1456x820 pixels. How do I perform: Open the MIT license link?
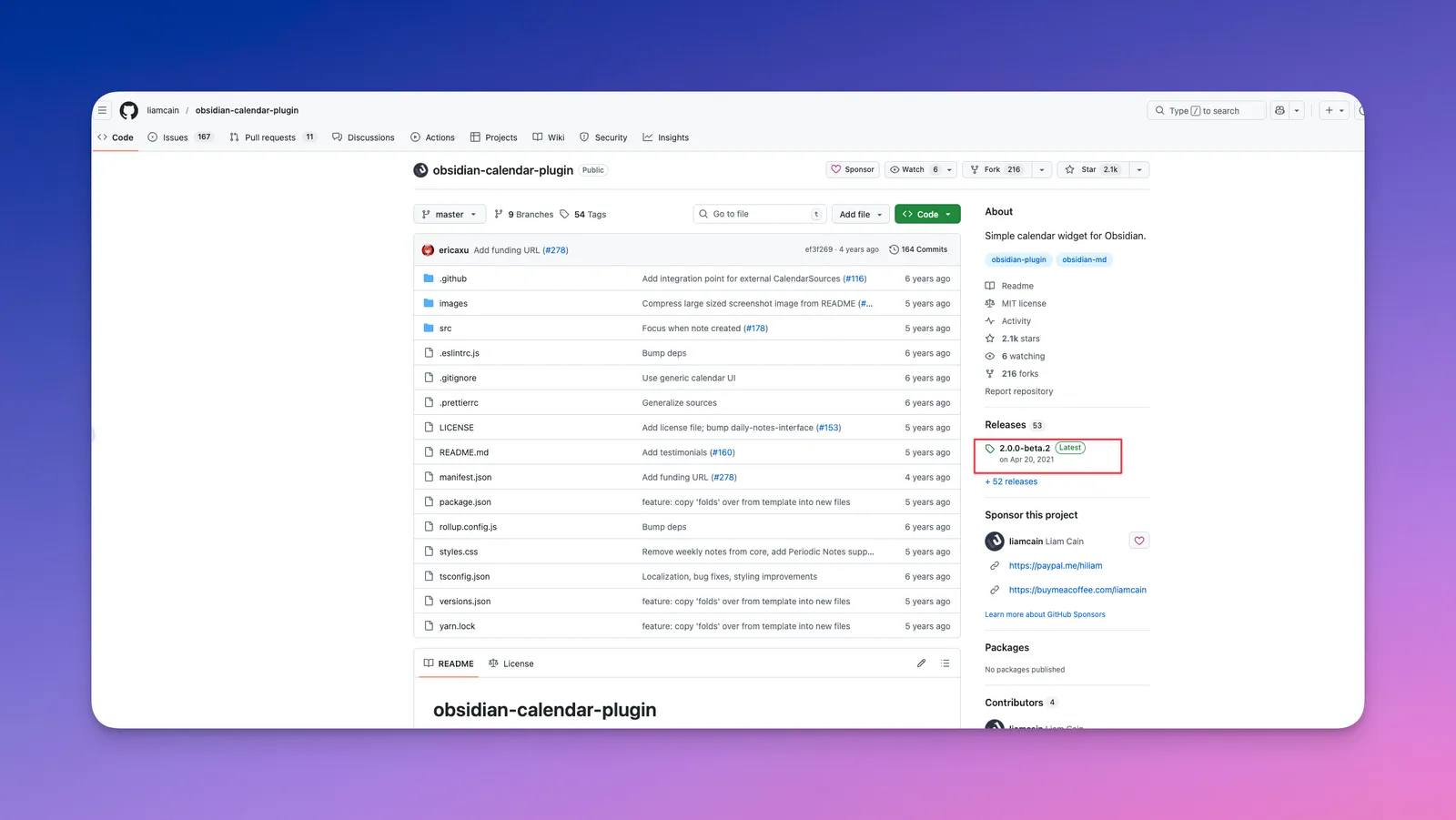coord(1024,304)
